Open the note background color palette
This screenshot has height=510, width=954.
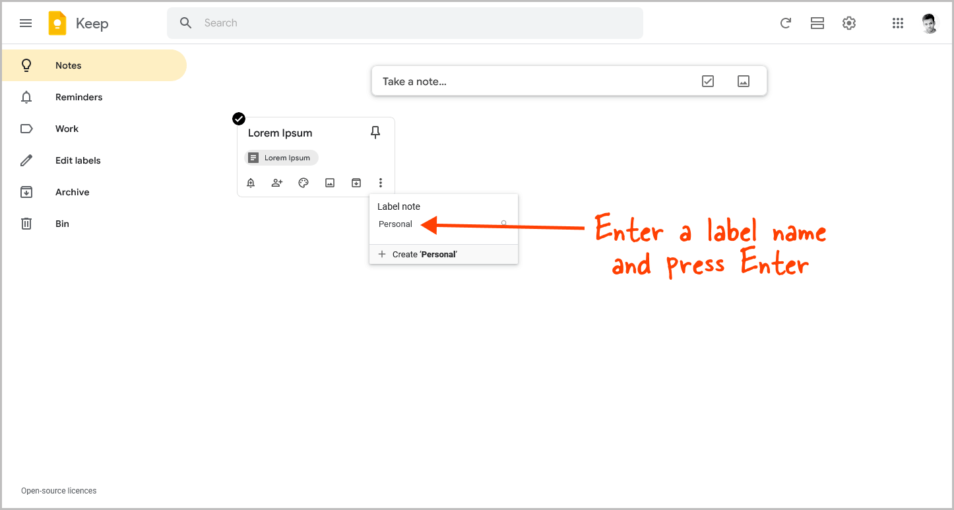(x=304, y=183)
